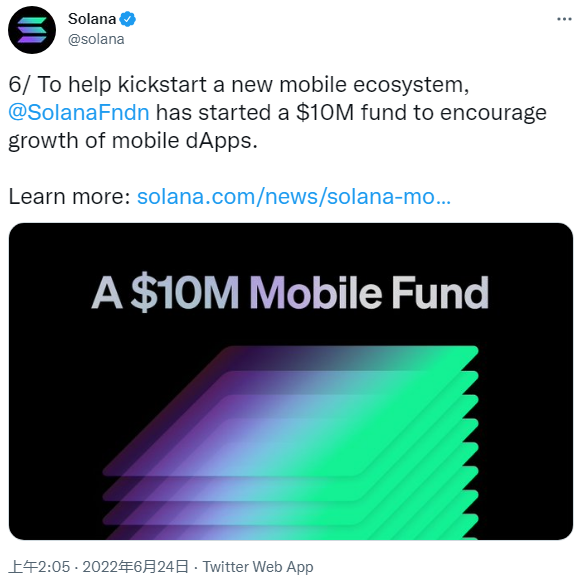Click the stacked green layers graphic
Viewport: 582px width, 582px height.
coord(291,442)
